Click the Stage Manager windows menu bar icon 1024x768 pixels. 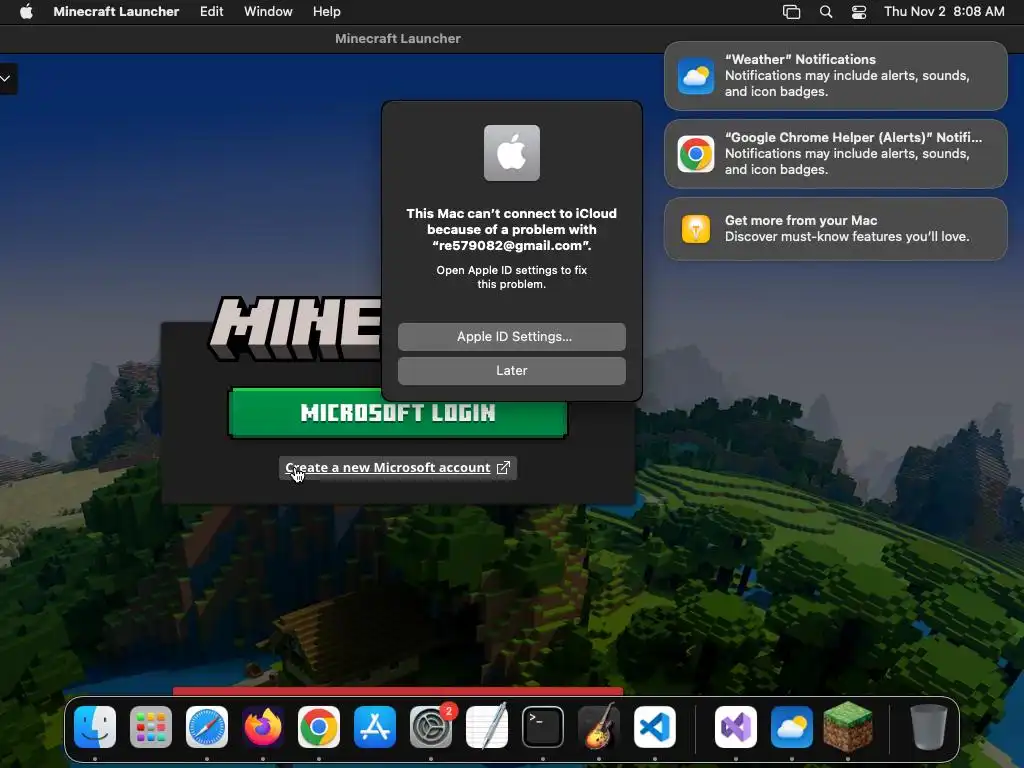pyautogui.click(x=792, y=11)
